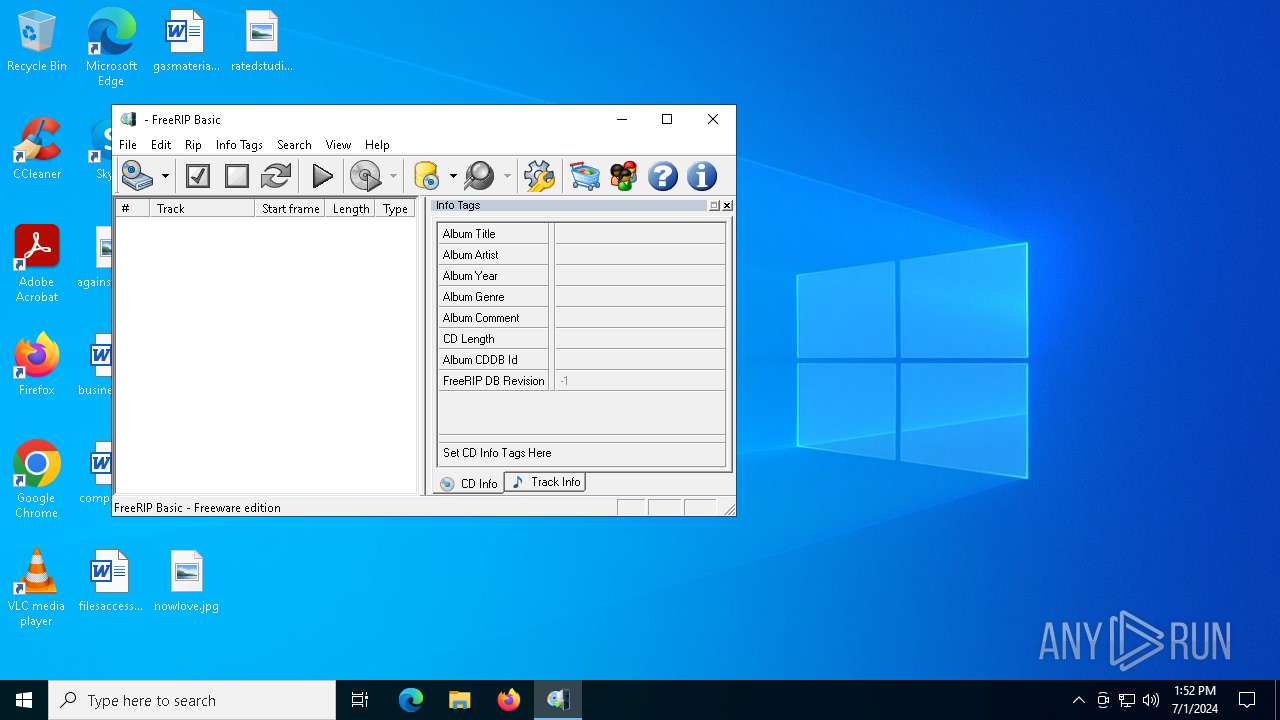
Task: Click Select All Tracks checkmark icon
Action: click(198, 176)
